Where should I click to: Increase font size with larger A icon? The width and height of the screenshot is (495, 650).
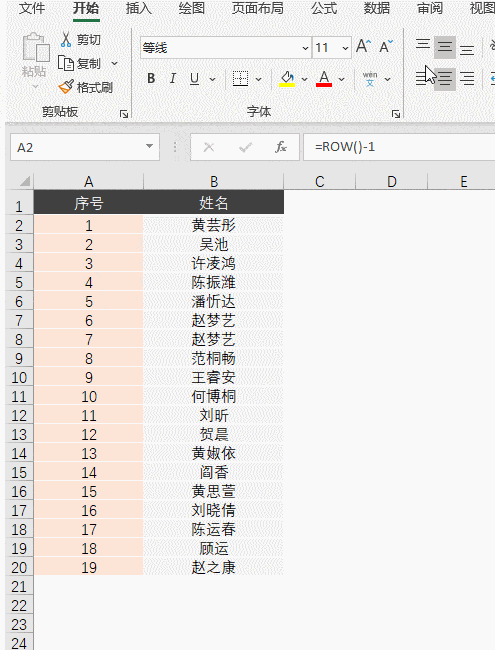click(x=364, y=46)
